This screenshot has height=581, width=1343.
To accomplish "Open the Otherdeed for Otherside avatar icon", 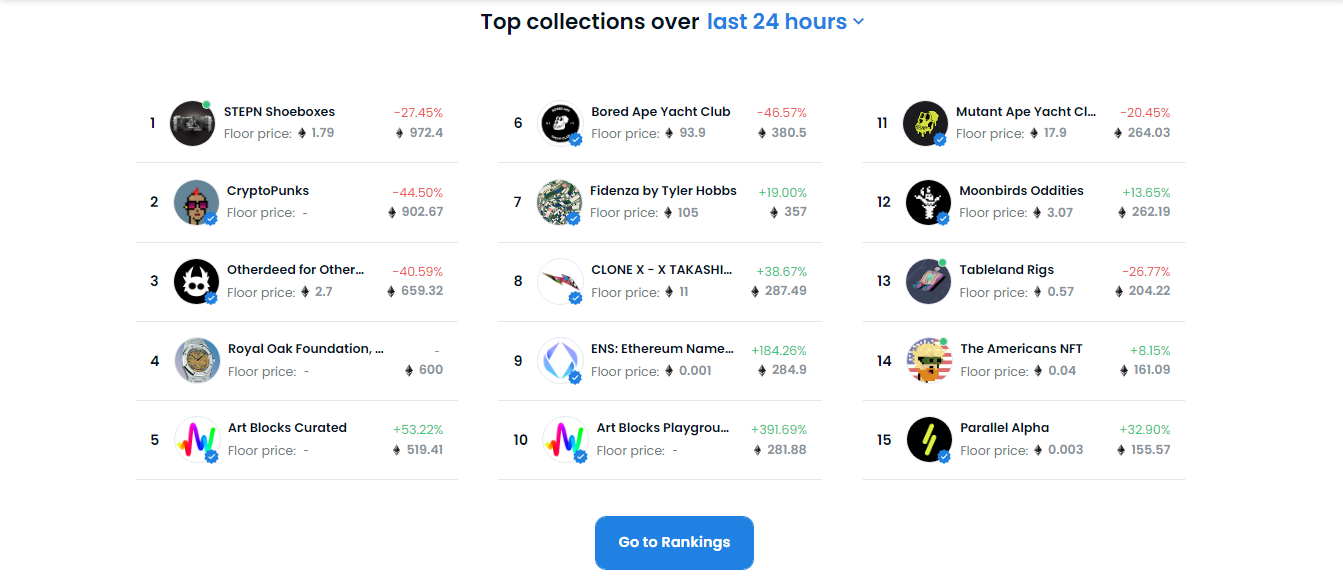I will (196, 281).
